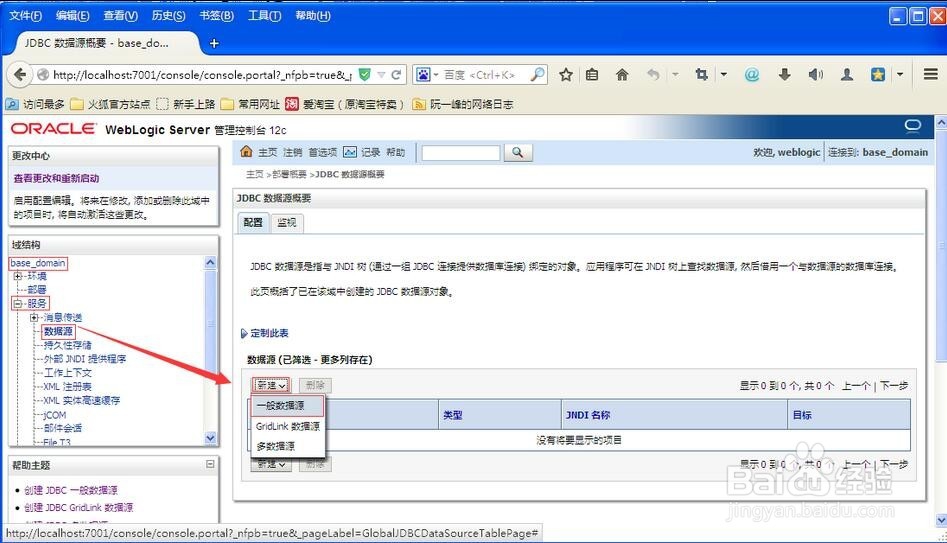Open the 文件(F) menu

[25, 16]
